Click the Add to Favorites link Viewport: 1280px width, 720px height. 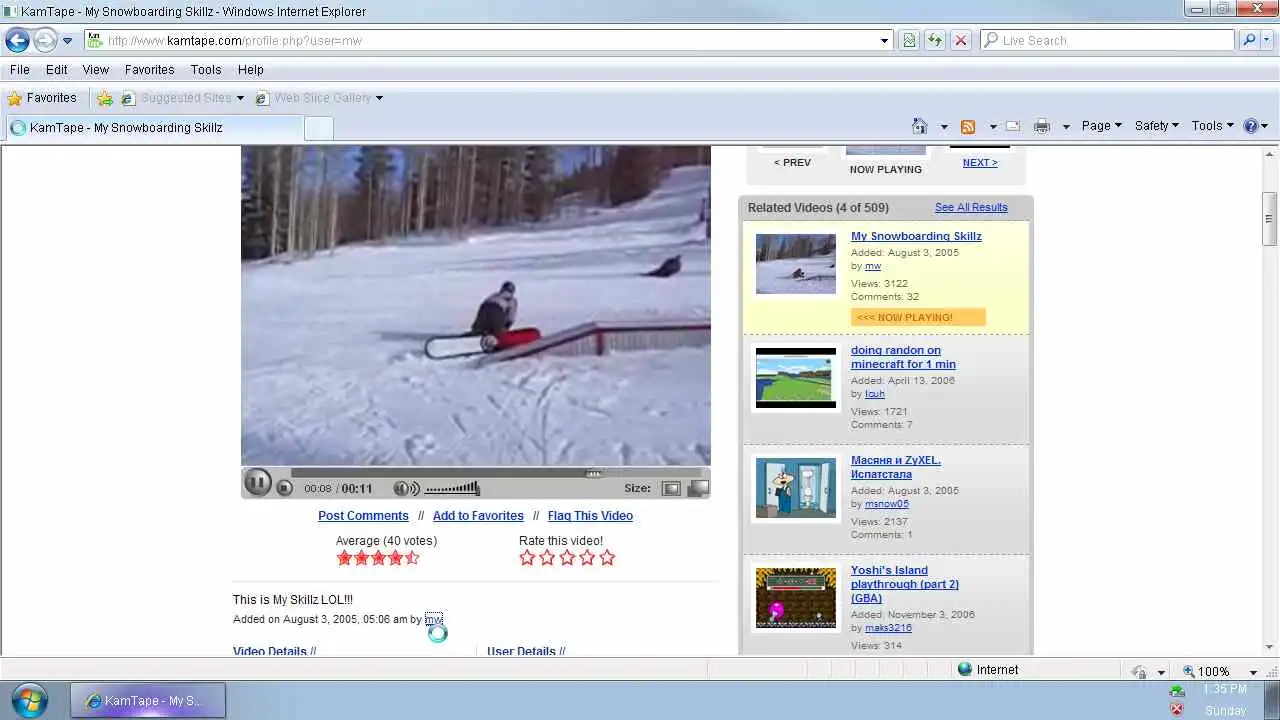point(478,516)
